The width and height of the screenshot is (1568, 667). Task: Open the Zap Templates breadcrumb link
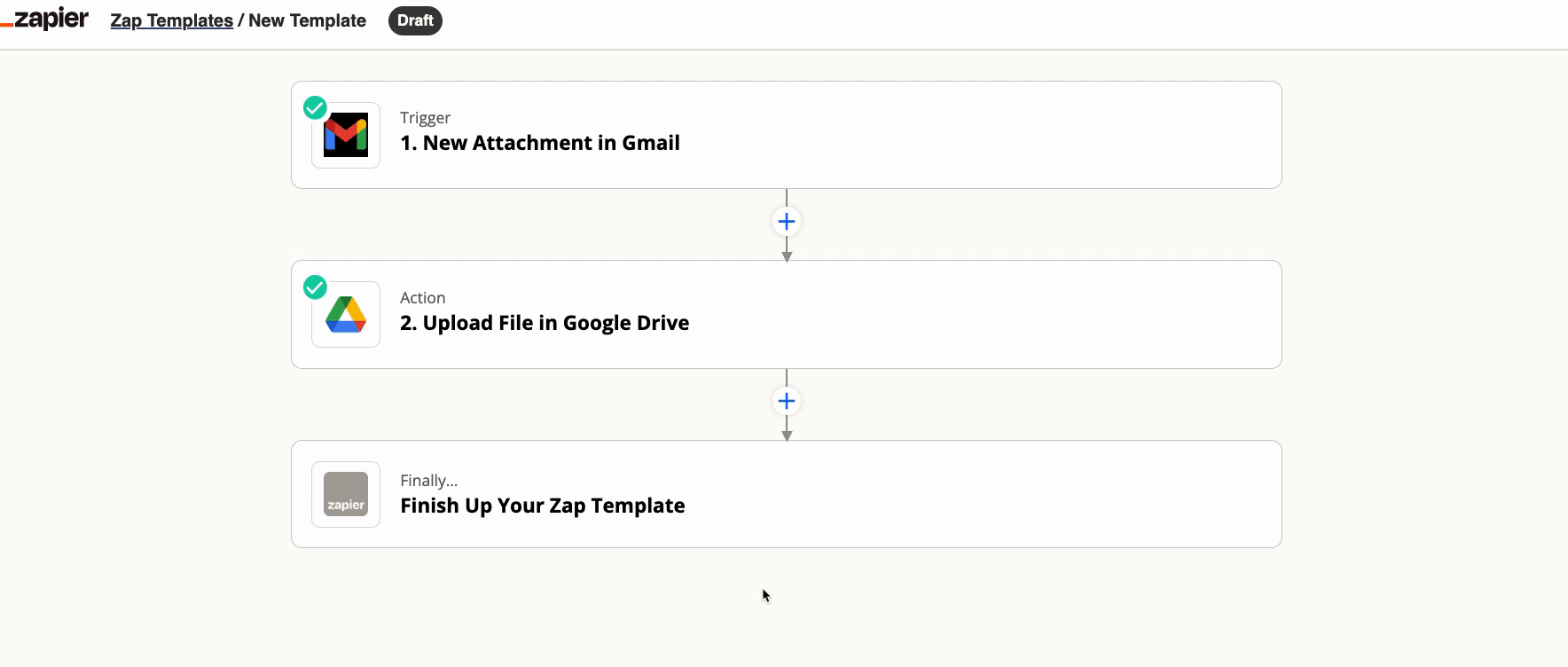point(171,20)
